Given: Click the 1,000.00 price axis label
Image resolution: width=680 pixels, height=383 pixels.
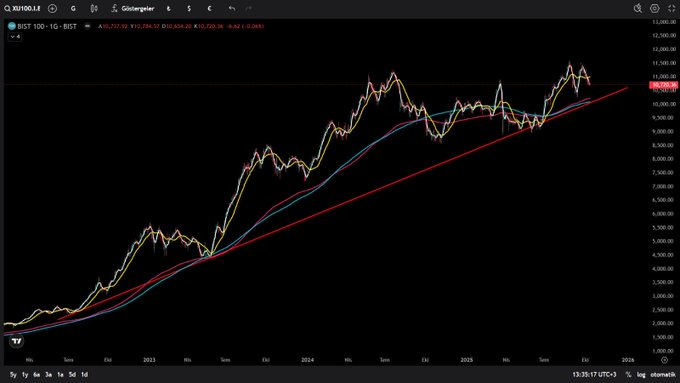Looking at the screenshot, I should point(664,351).
